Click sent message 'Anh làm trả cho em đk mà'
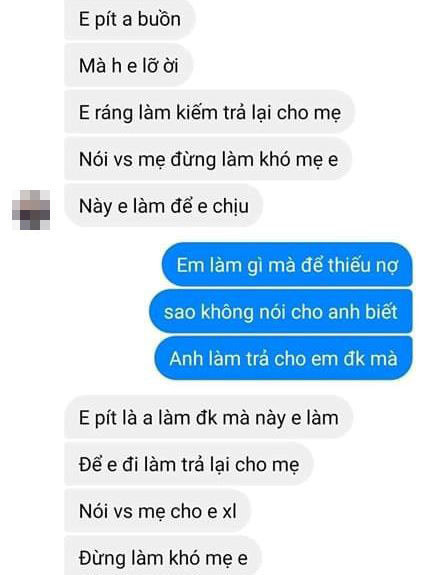The height and width of the screenshot is (575, 442). click(x=283, y=358)
